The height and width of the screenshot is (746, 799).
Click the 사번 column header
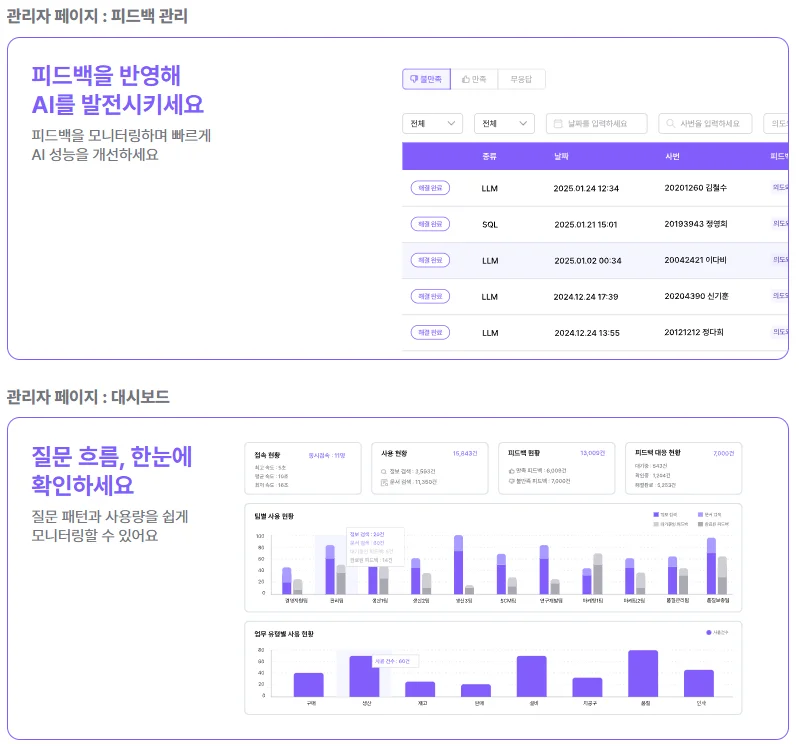click(672, 156)
